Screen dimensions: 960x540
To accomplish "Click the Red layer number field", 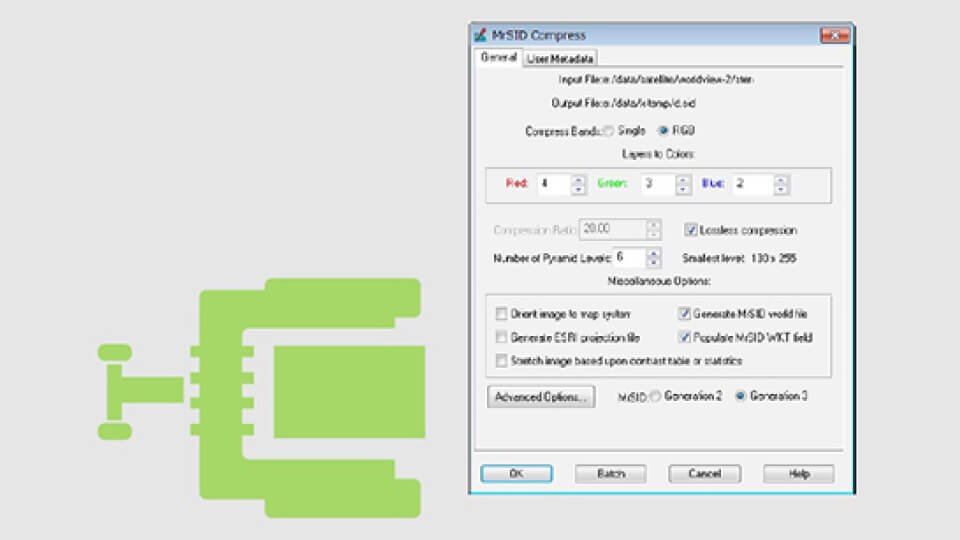I will pos(554,184).
